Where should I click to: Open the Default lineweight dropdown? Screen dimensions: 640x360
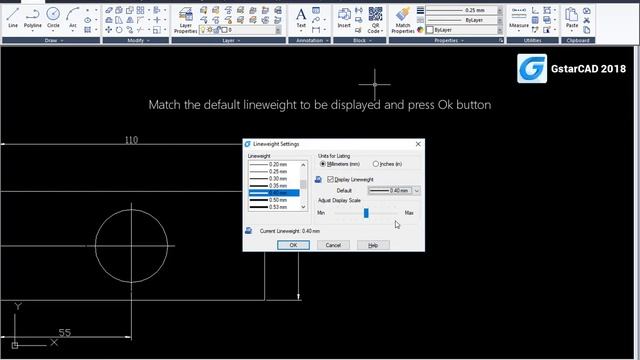(x=416, y=191)
